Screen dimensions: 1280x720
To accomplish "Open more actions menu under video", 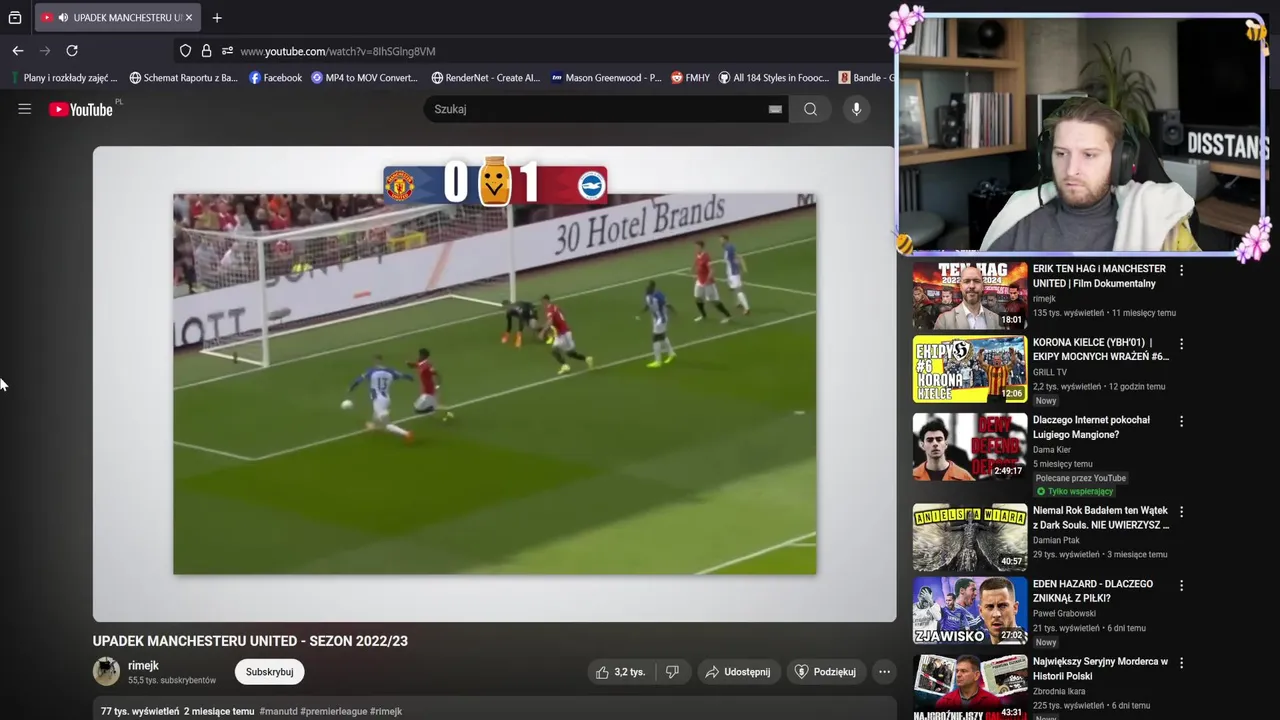I will 884,672.
